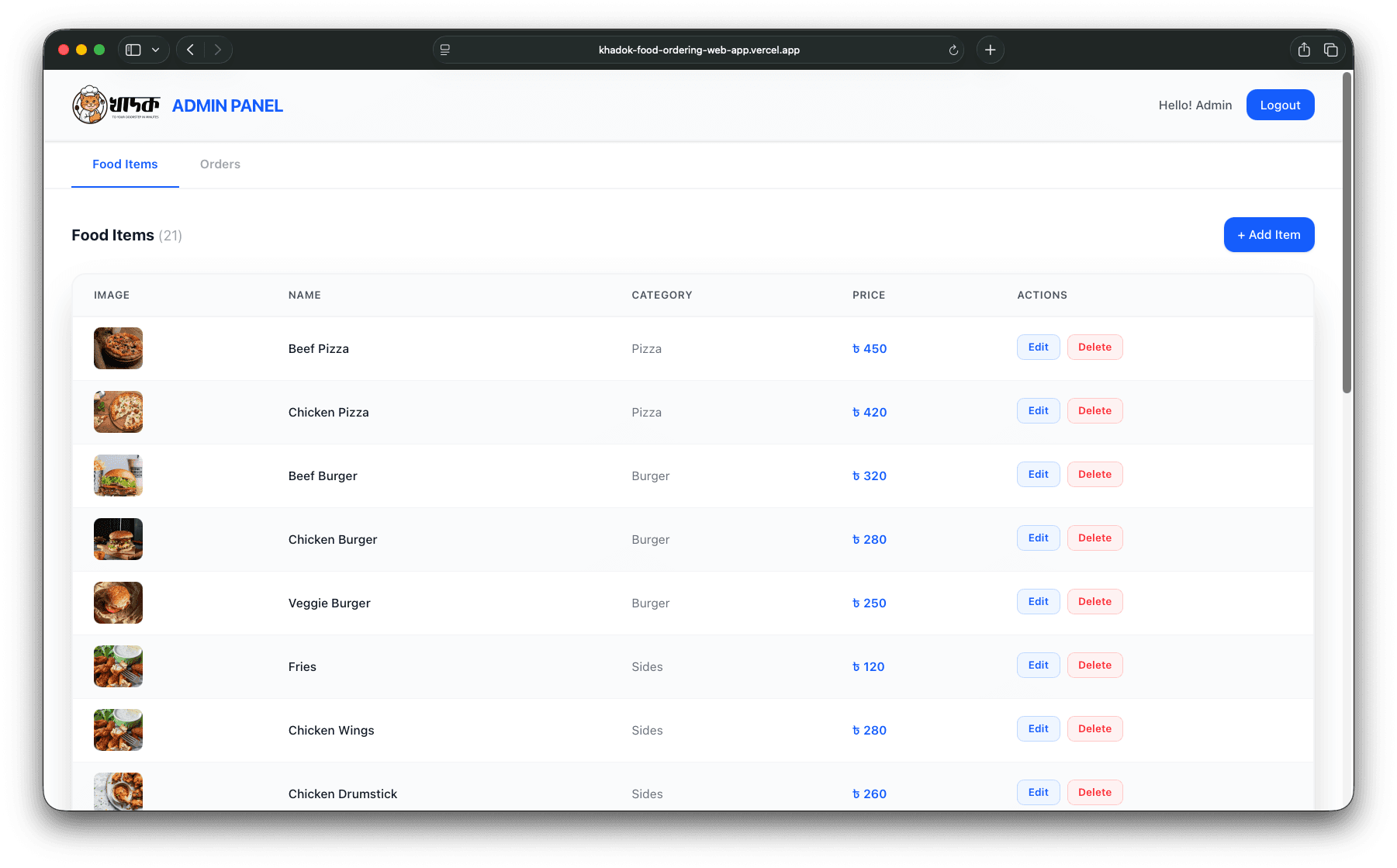Select the Chicken Pizza name
The width and height of the screenshot is (1397, 868).
[x=329, y=413]
